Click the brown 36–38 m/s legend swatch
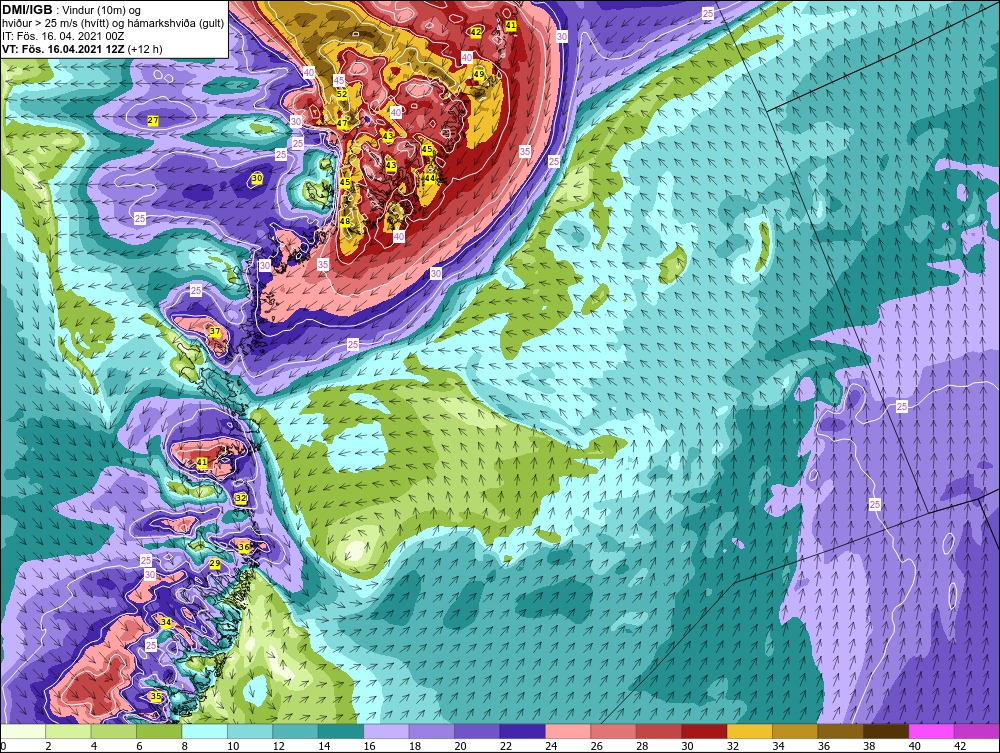The height and width of the screenshot is (753, 1000). pos(841,731)
